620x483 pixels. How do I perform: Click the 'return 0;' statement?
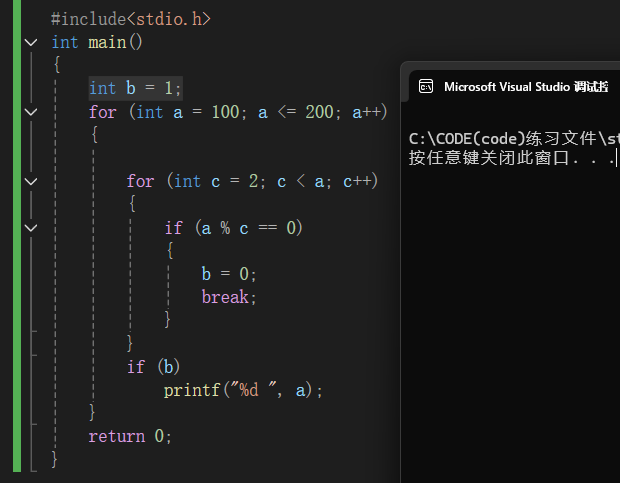point(130,436)
